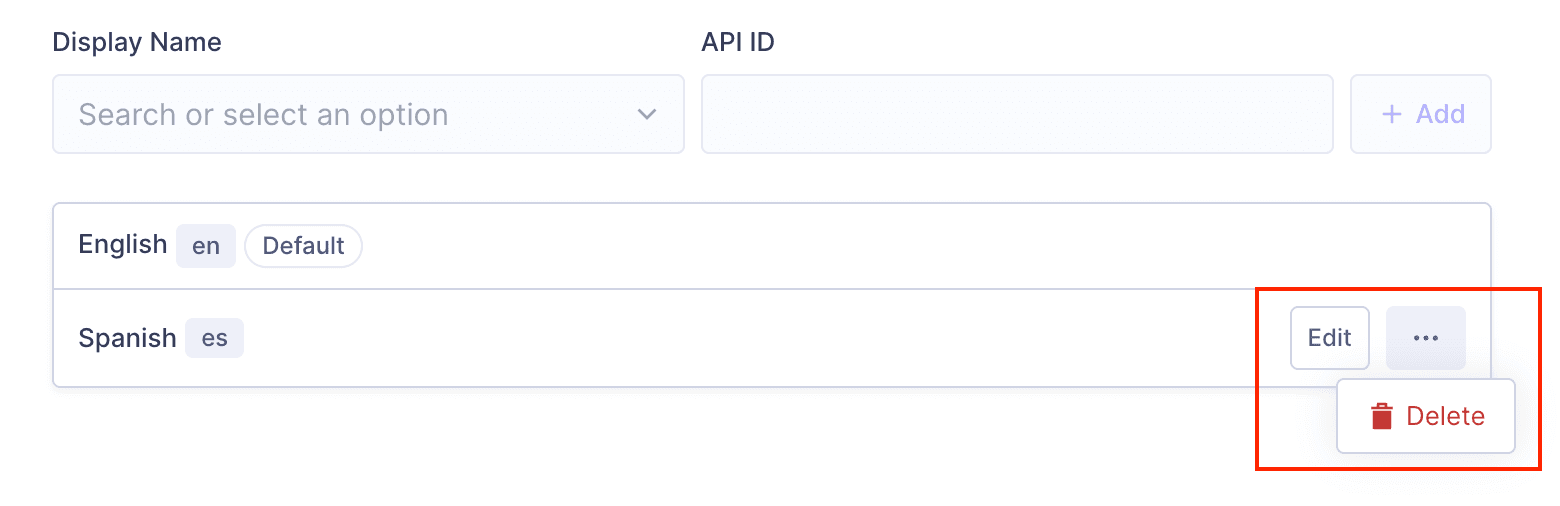Click the Delete text label in popup
This screenshot has height=506, width=1560.
click(x=1446, y=417)
